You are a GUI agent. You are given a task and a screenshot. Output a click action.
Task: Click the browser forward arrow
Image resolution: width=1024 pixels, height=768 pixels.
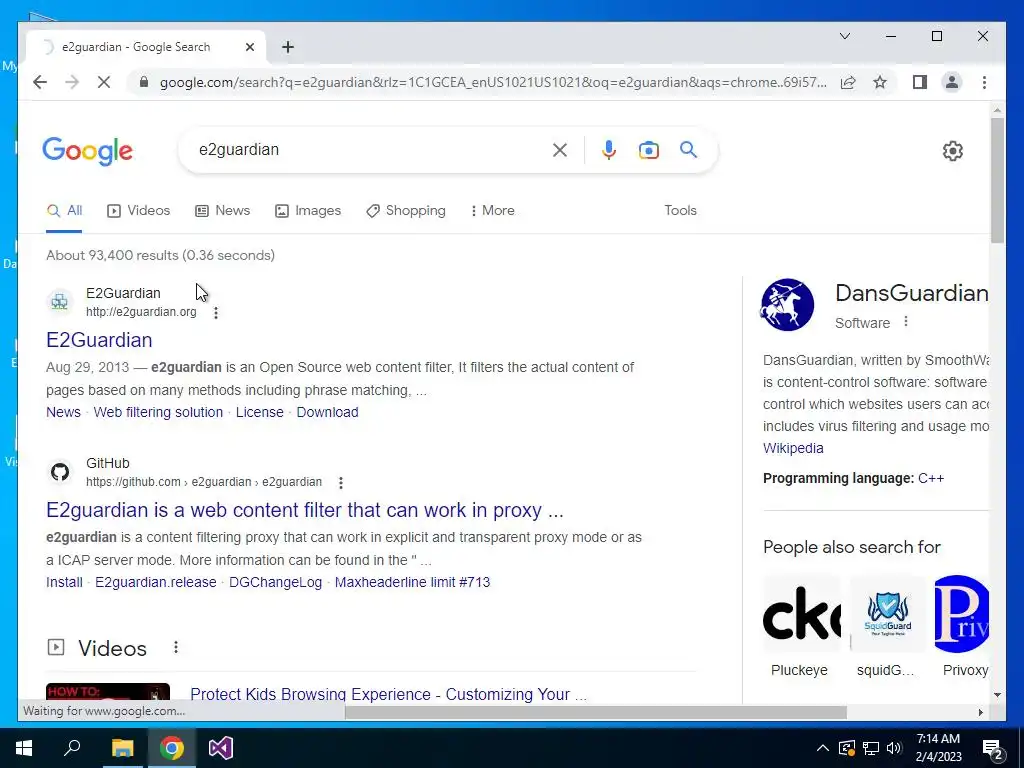click(72, 82)
